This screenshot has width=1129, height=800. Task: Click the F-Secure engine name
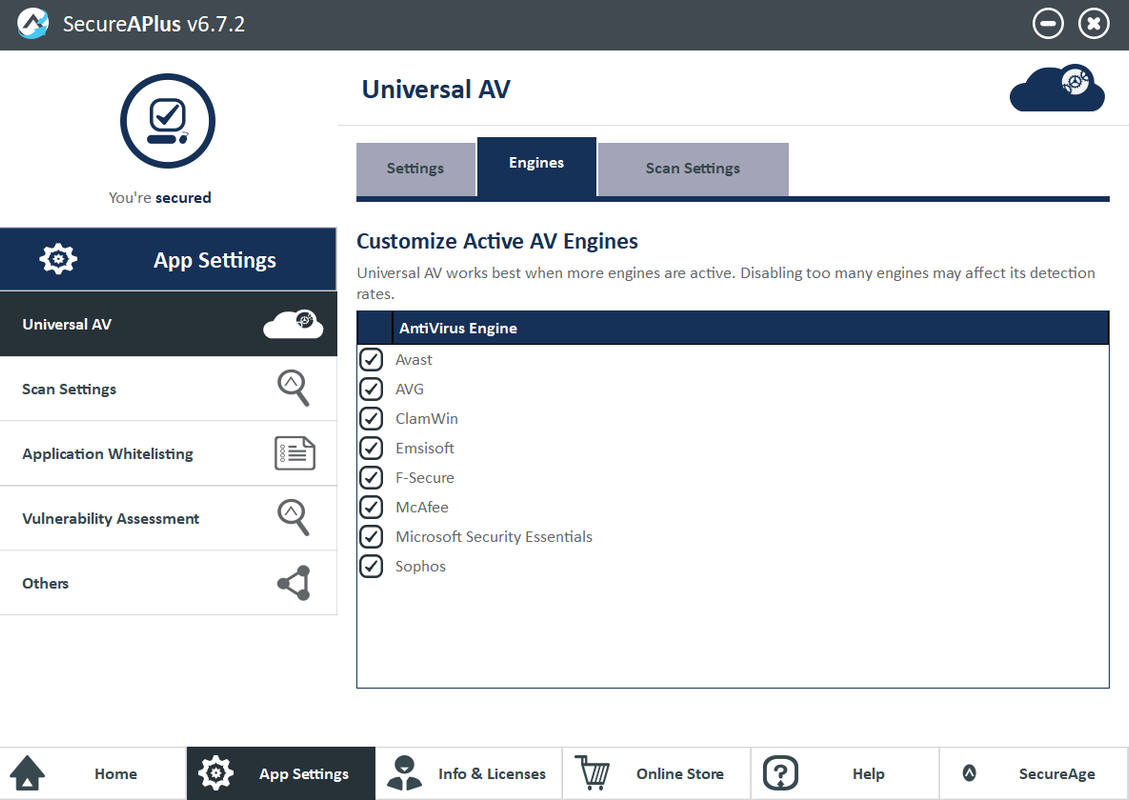point(425,477)
